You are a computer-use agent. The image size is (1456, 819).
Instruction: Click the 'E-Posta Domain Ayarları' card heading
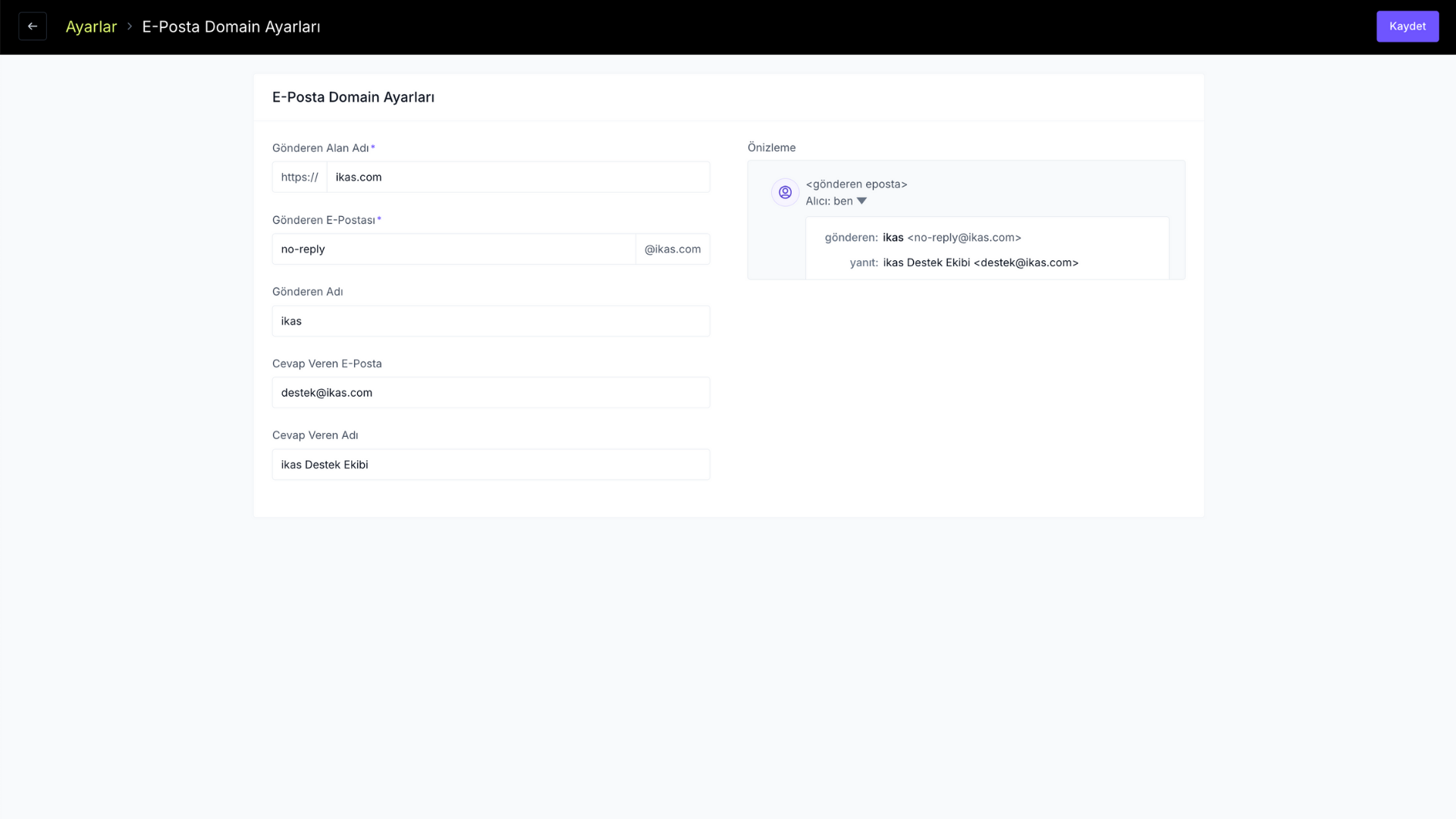[x=353, y=97]
